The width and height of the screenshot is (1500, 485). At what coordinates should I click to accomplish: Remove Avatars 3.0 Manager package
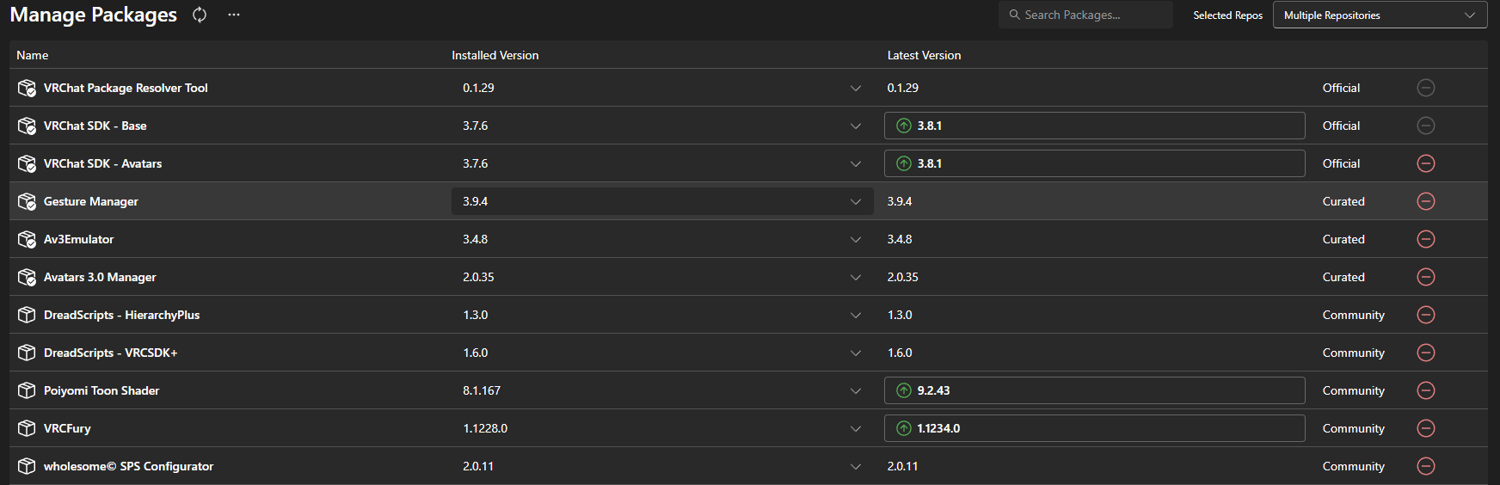[1426, 277]
